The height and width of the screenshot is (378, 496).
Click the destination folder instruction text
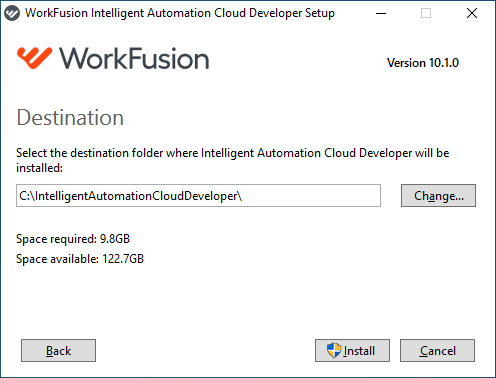233,160
